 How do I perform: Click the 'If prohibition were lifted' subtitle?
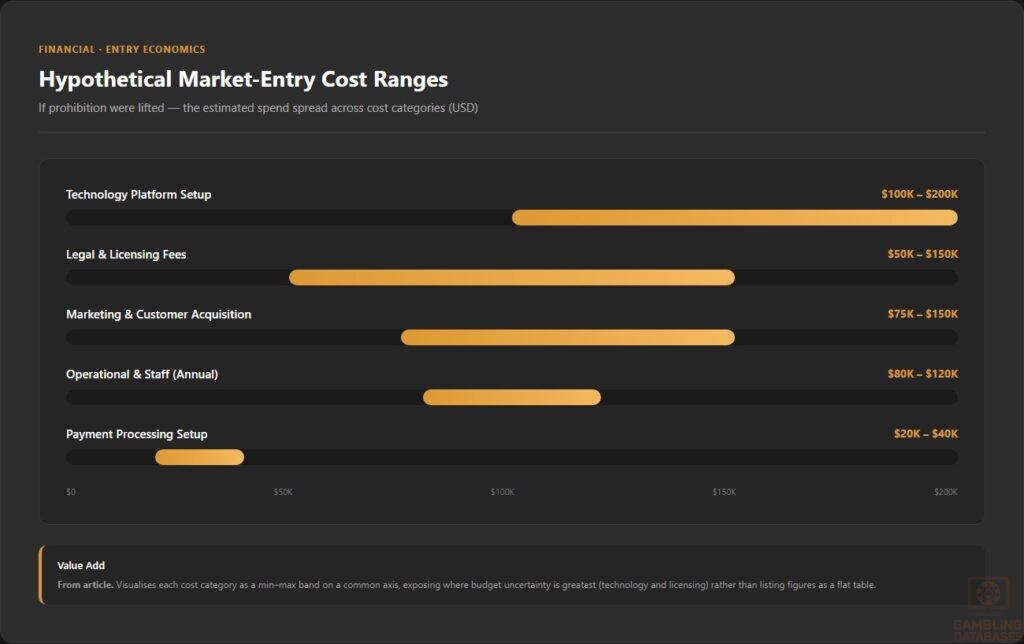click(258, 108)
